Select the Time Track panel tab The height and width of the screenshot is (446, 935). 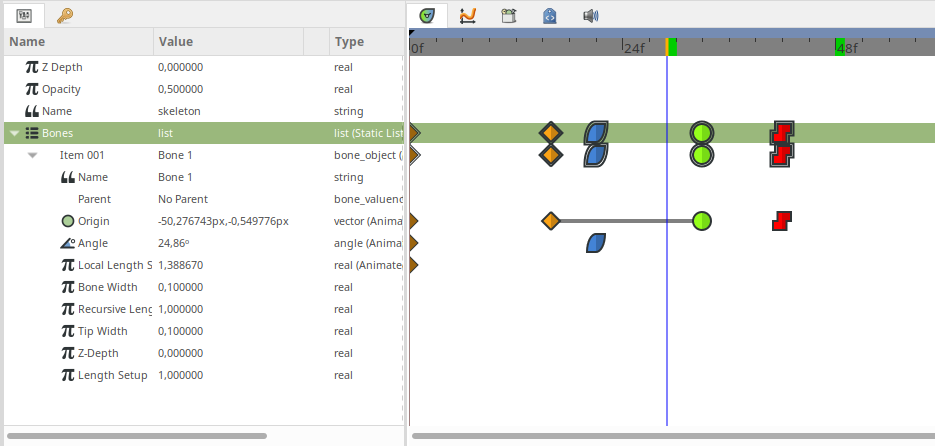tap(426, 16)
